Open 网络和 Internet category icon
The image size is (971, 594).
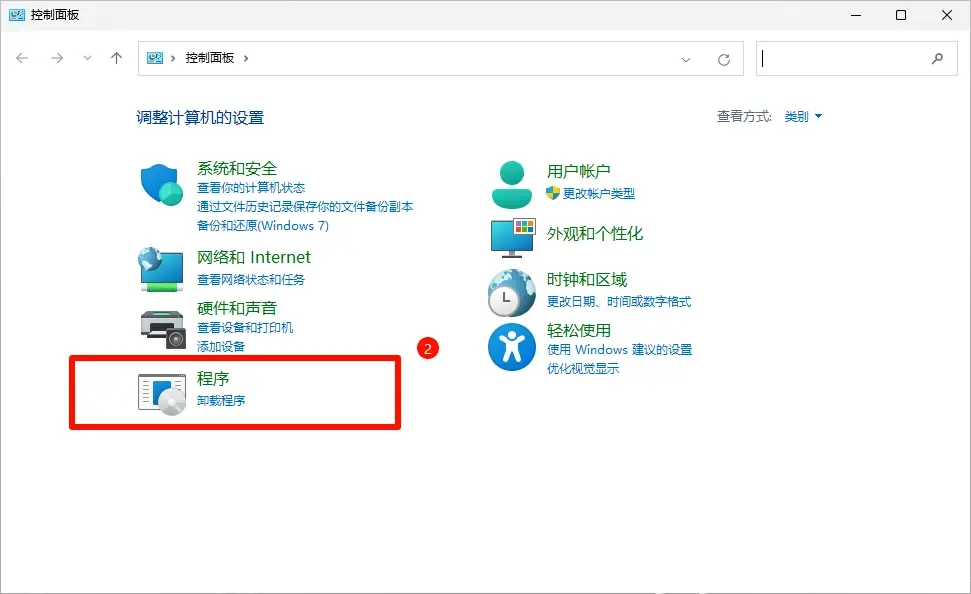160,270
